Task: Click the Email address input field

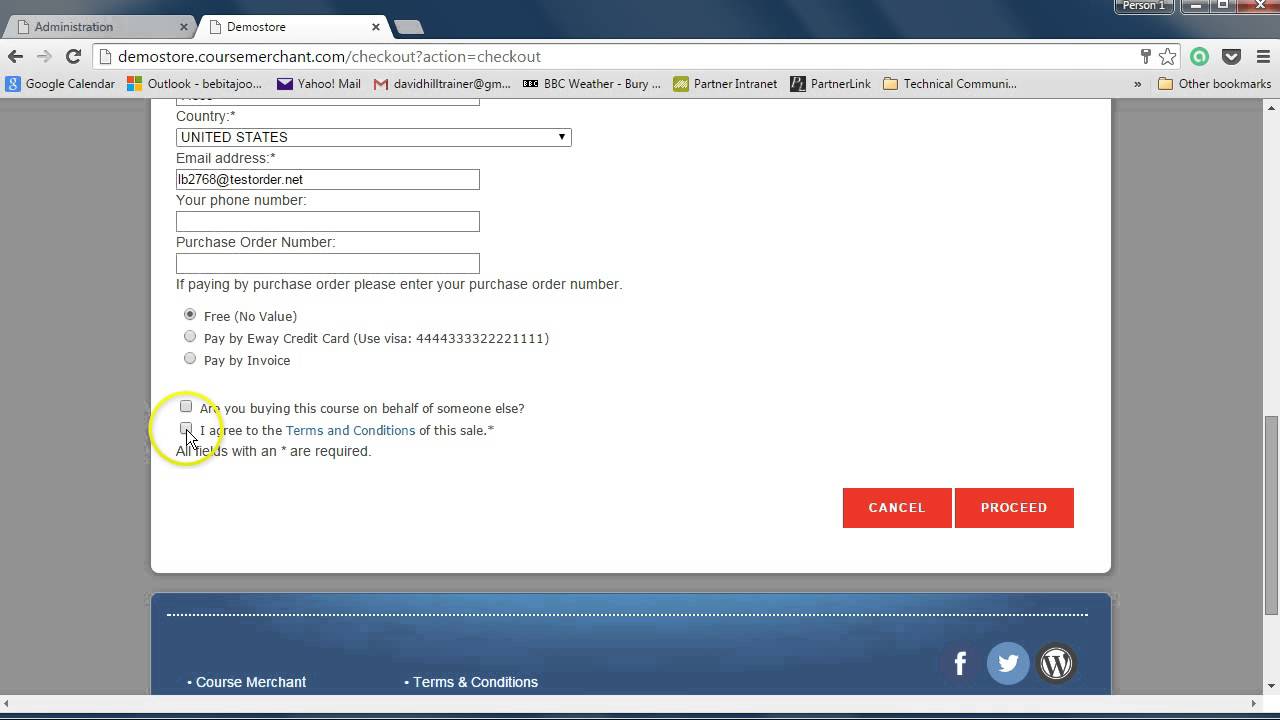Action: (x=328, y=180)
